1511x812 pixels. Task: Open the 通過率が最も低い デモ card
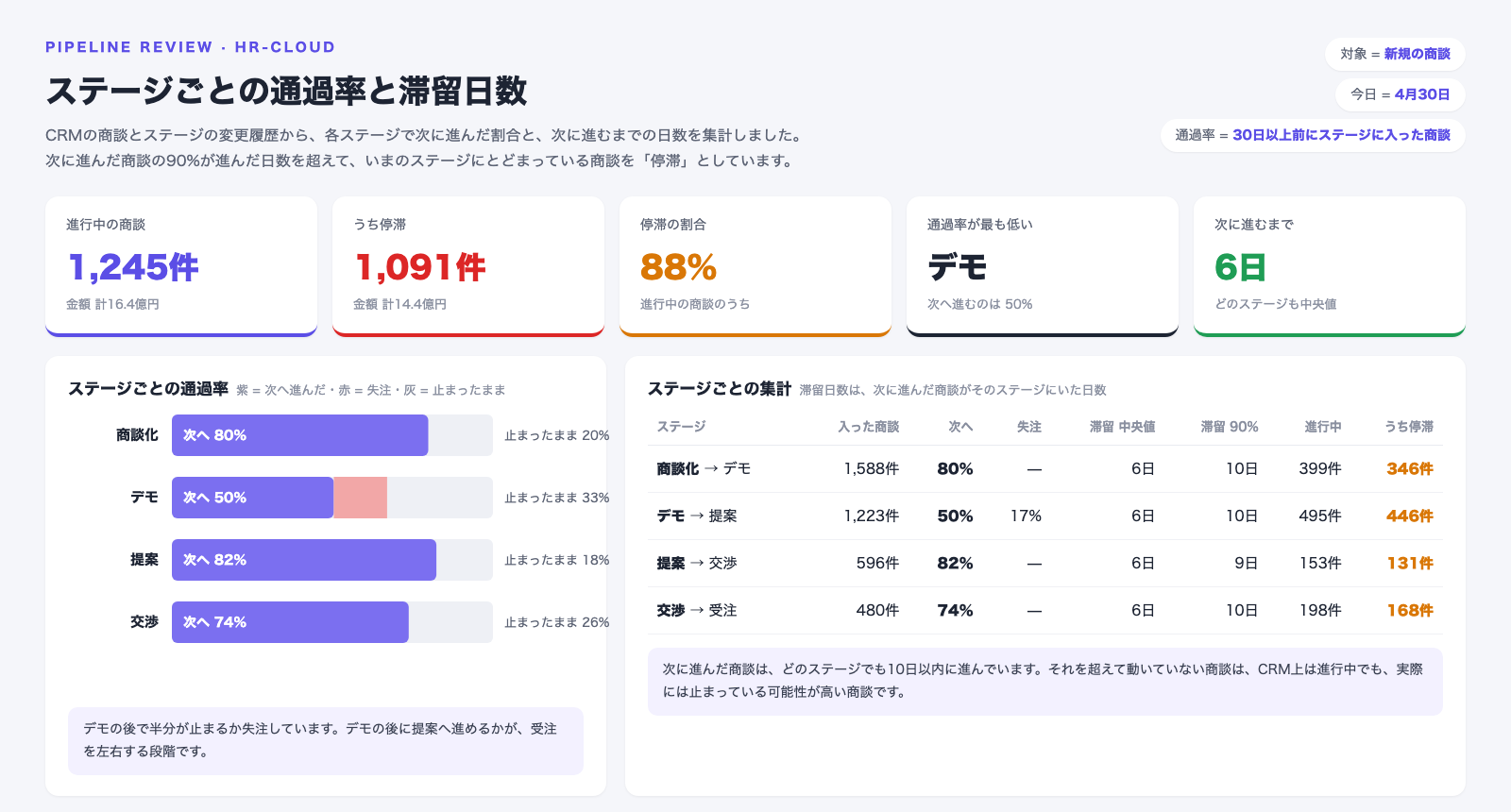click(1043, 266)
